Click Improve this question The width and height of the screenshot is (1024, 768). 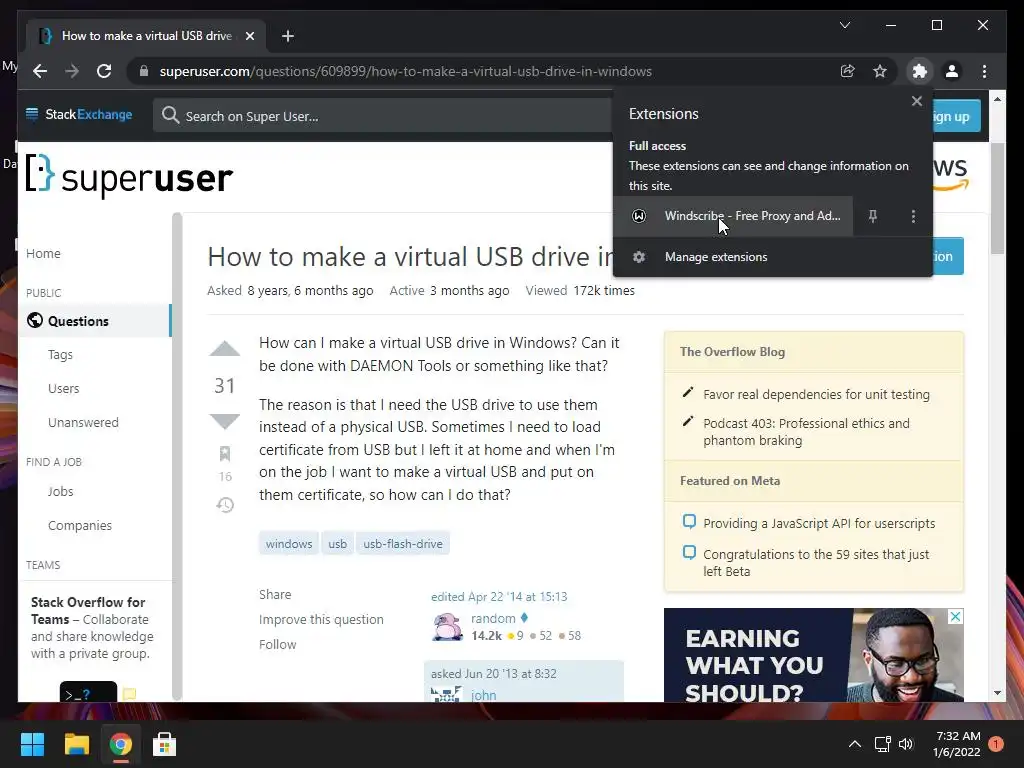tap(321, 619)
